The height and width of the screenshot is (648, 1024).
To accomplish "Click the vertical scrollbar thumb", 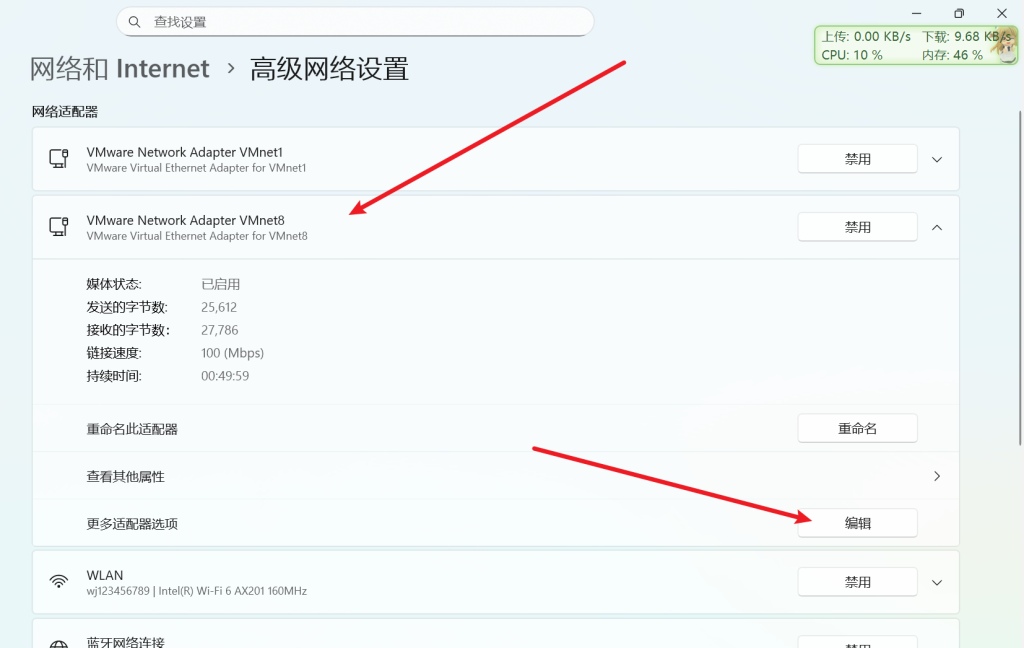I will coord(1020,278).
